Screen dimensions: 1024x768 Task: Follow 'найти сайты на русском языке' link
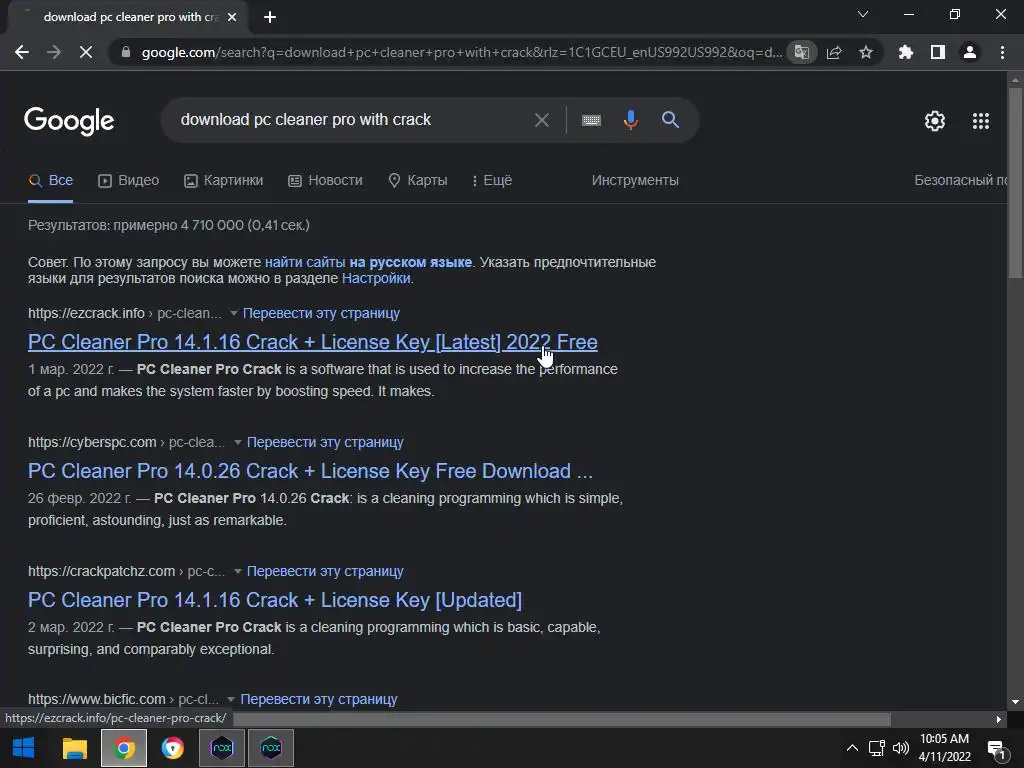368,262
